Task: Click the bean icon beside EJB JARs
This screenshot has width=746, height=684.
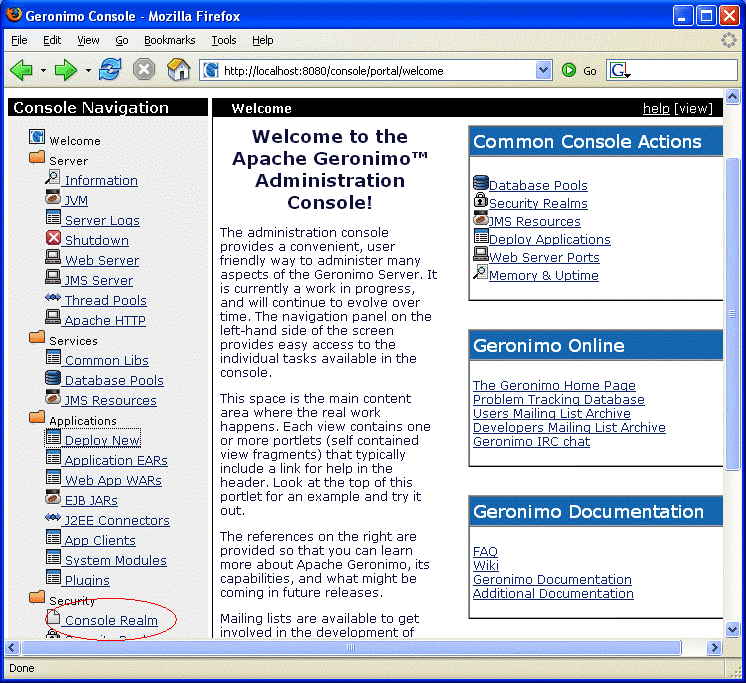Action: (53, 497)
